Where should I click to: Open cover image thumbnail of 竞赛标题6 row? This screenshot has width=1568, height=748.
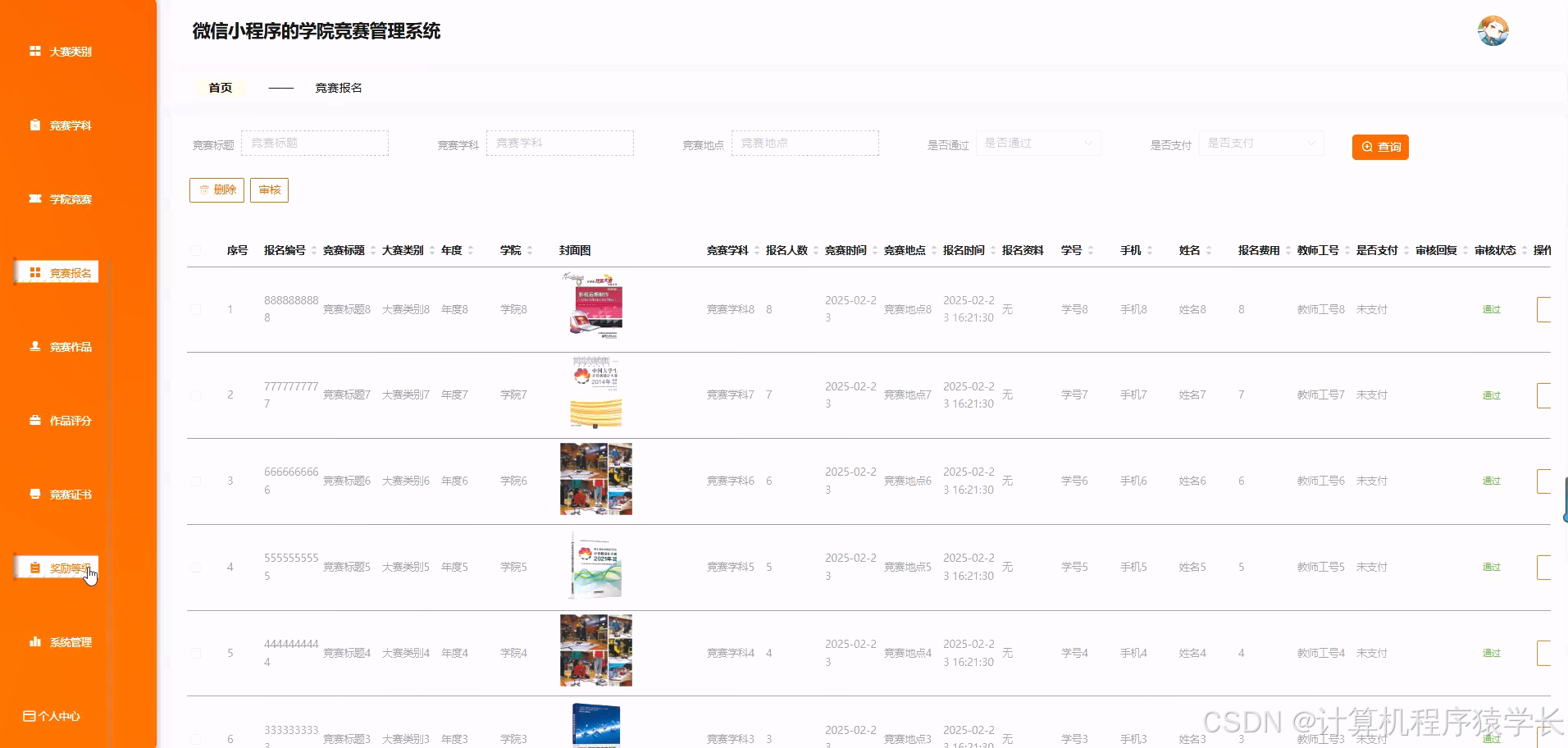(596, 479)
